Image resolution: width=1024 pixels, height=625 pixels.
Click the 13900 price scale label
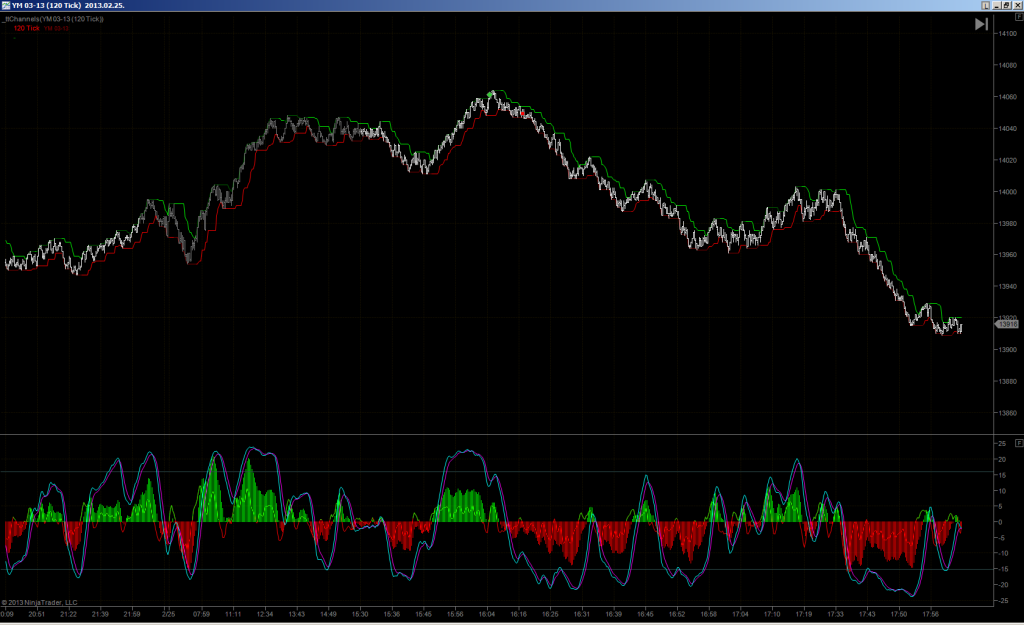[x=1008, y=350]
